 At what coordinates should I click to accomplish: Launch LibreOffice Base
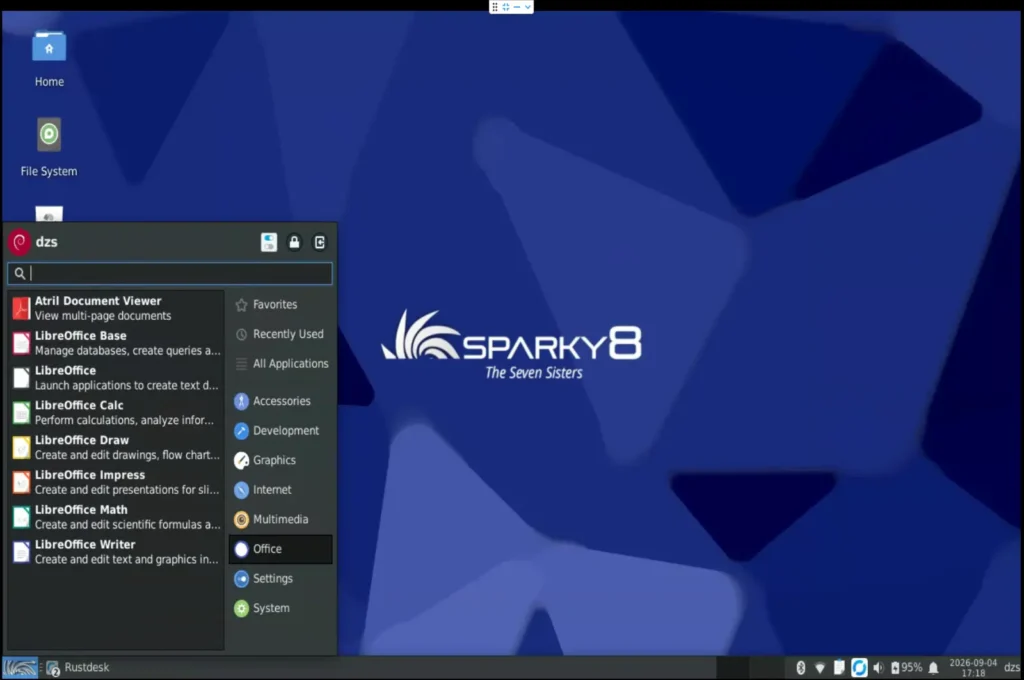click(x=116, y=343)
